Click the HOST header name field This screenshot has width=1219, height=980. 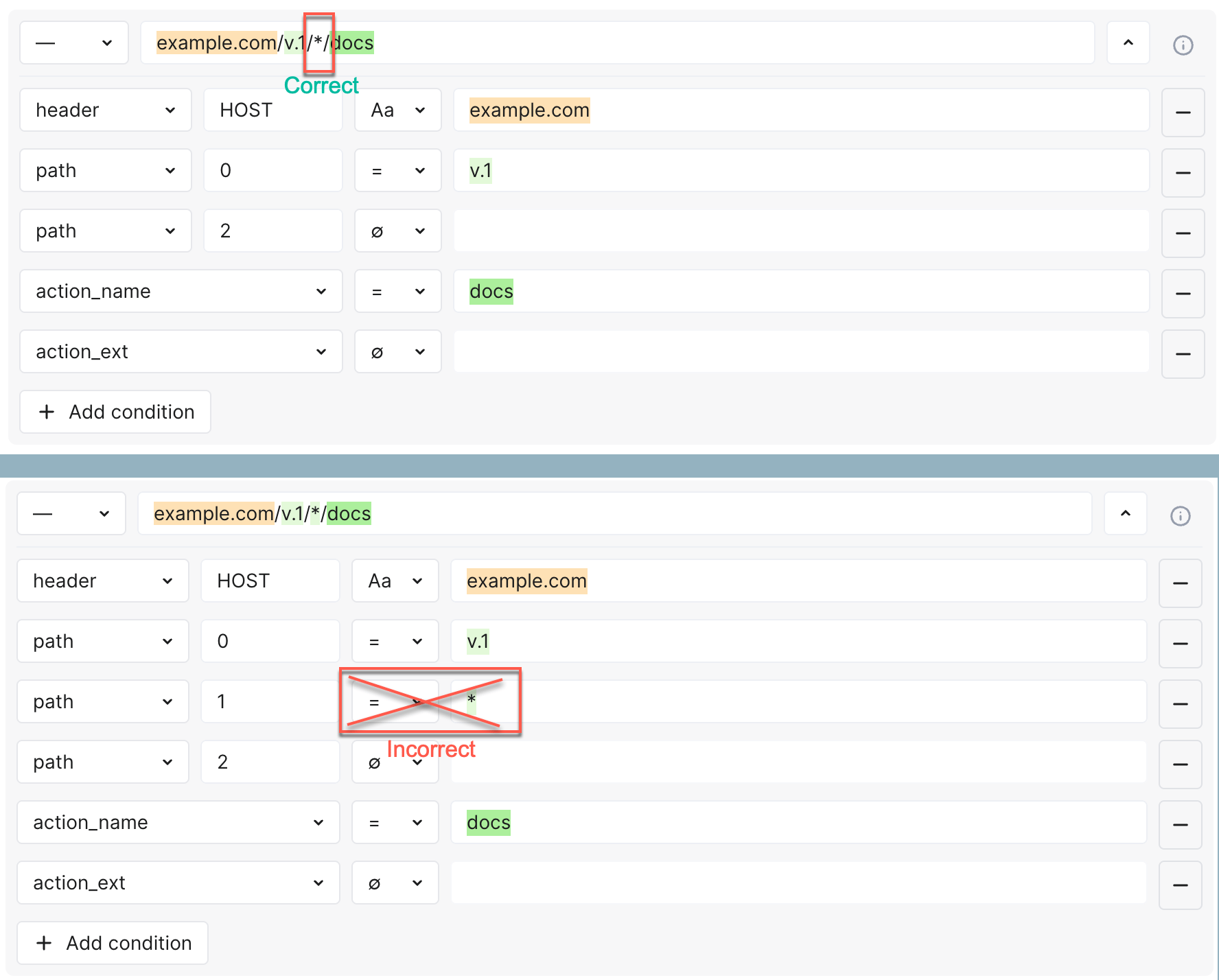pyautogui.click(x=272, y=110)
